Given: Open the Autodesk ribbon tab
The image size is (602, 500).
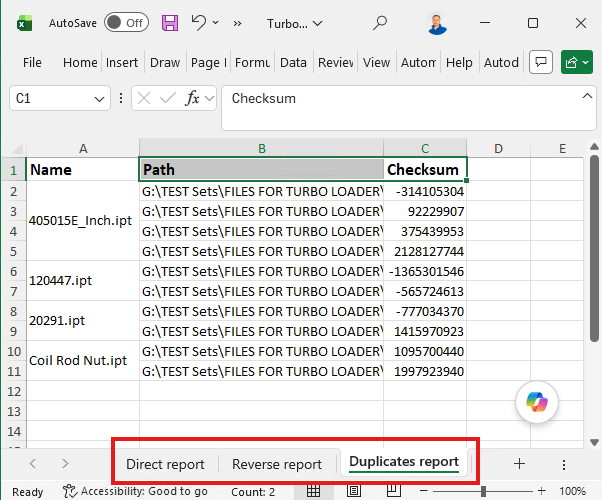Looking at the screenshot, I should coord(501,62).
